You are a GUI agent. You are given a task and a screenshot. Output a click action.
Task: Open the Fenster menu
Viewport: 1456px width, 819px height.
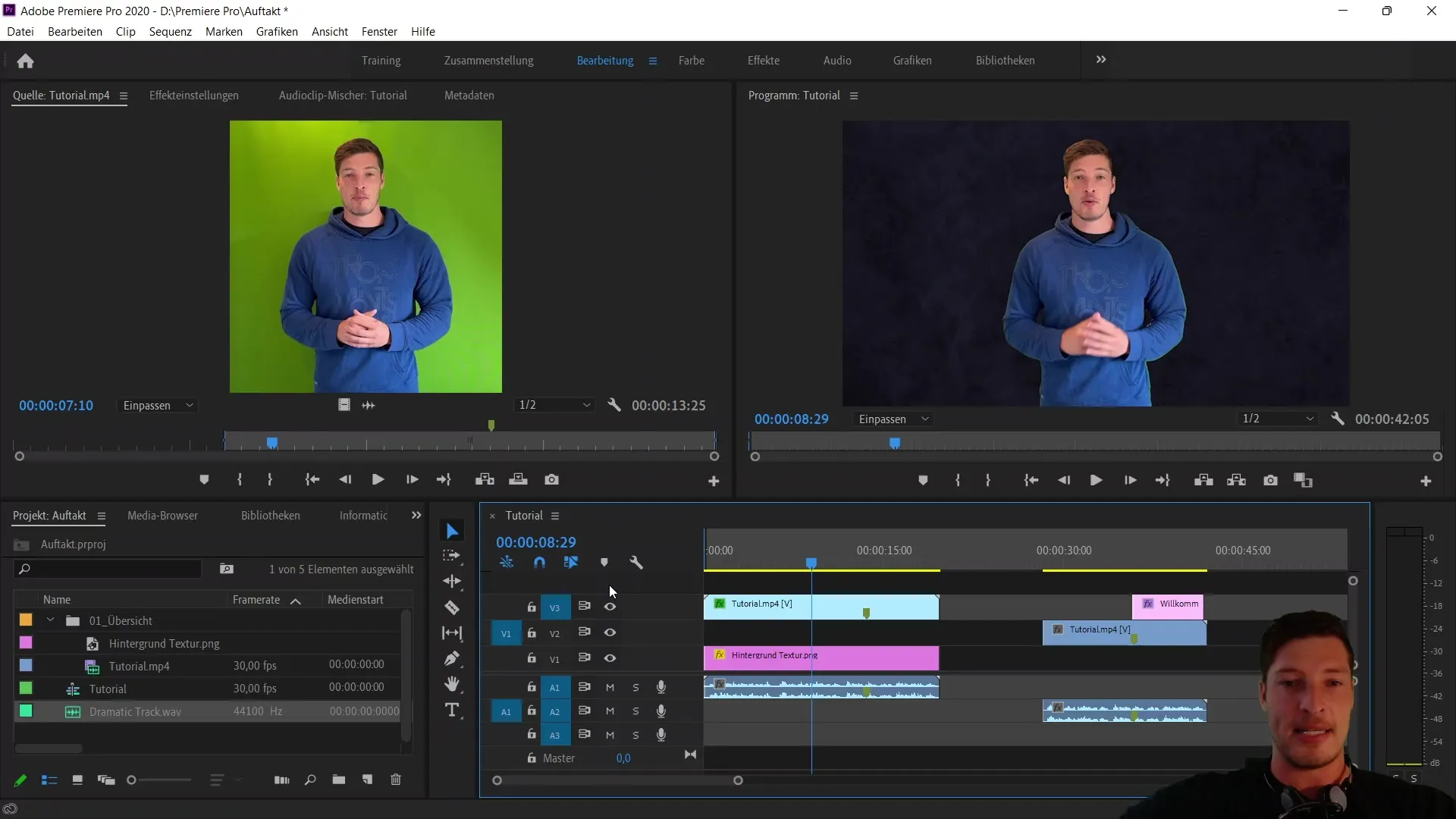[x=379, y=32]
